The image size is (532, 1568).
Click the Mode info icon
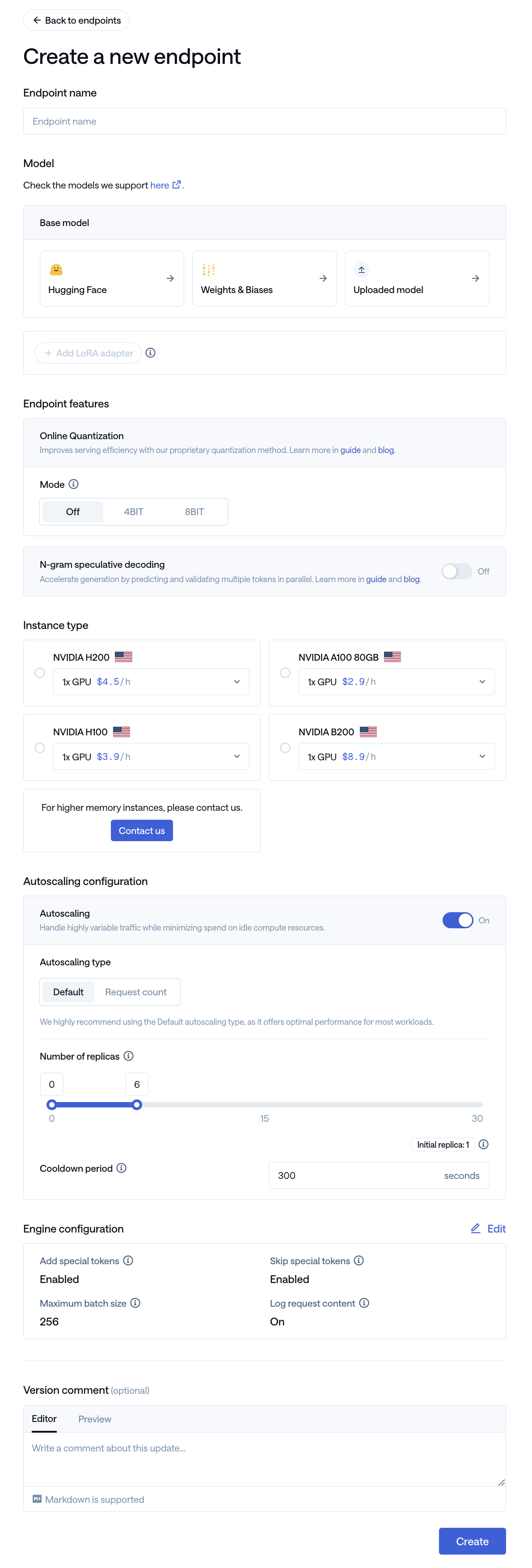(x=74, y=484)
